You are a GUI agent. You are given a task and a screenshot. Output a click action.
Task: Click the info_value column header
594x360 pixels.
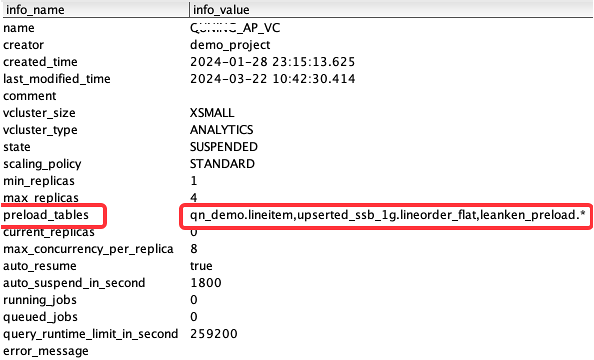tap(221, 9)
